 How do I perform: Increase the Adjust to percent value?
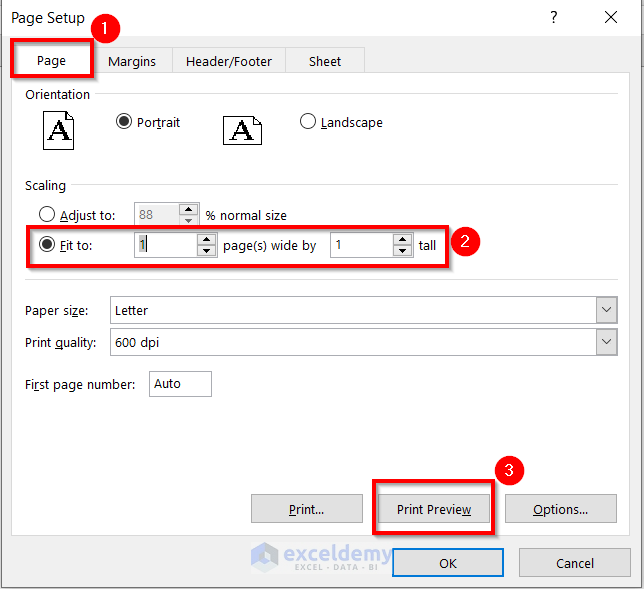coord(189,209)
